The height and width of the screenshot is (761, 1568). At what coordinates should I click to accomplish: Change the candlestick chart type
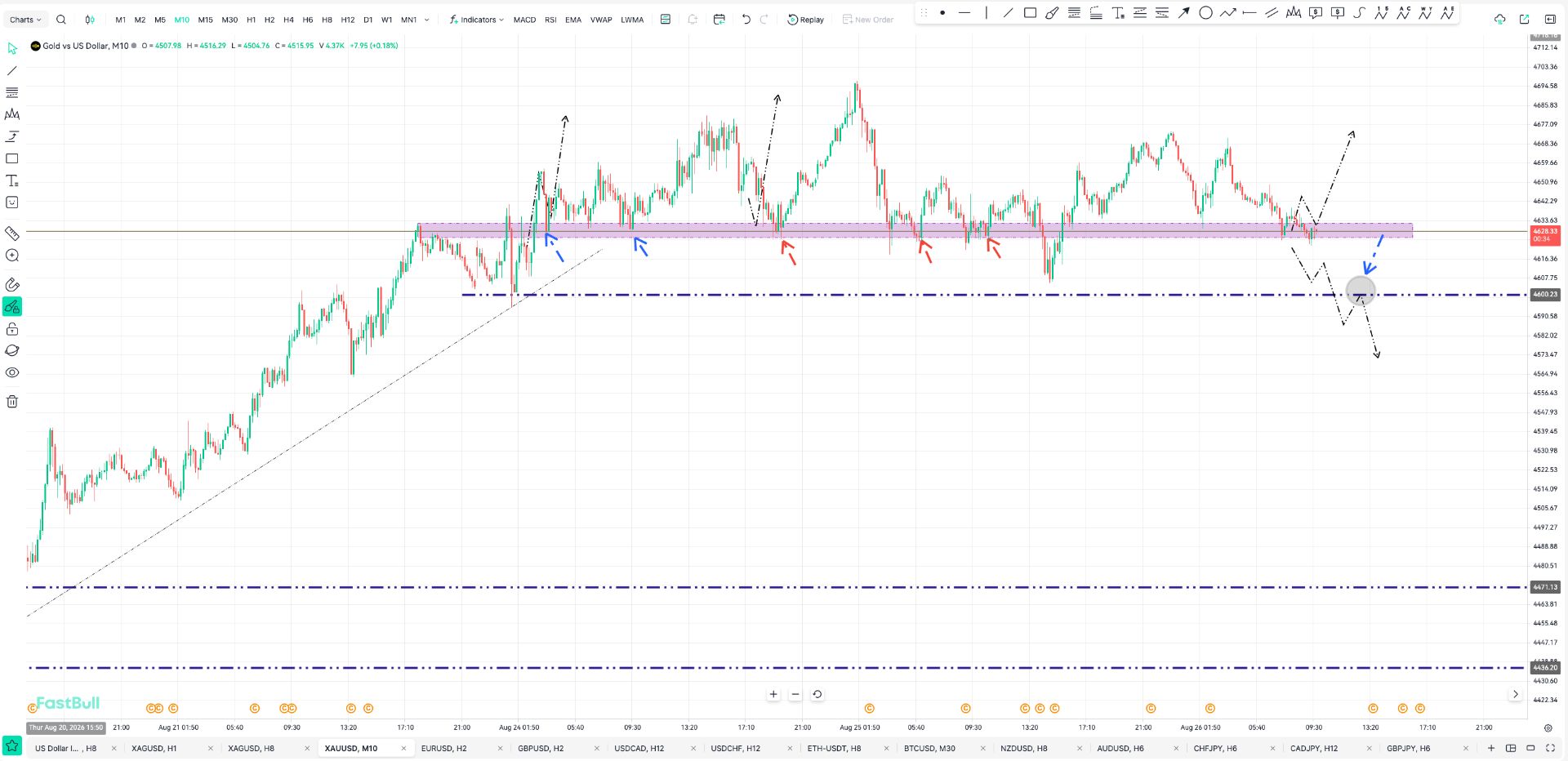pos(90,20)
